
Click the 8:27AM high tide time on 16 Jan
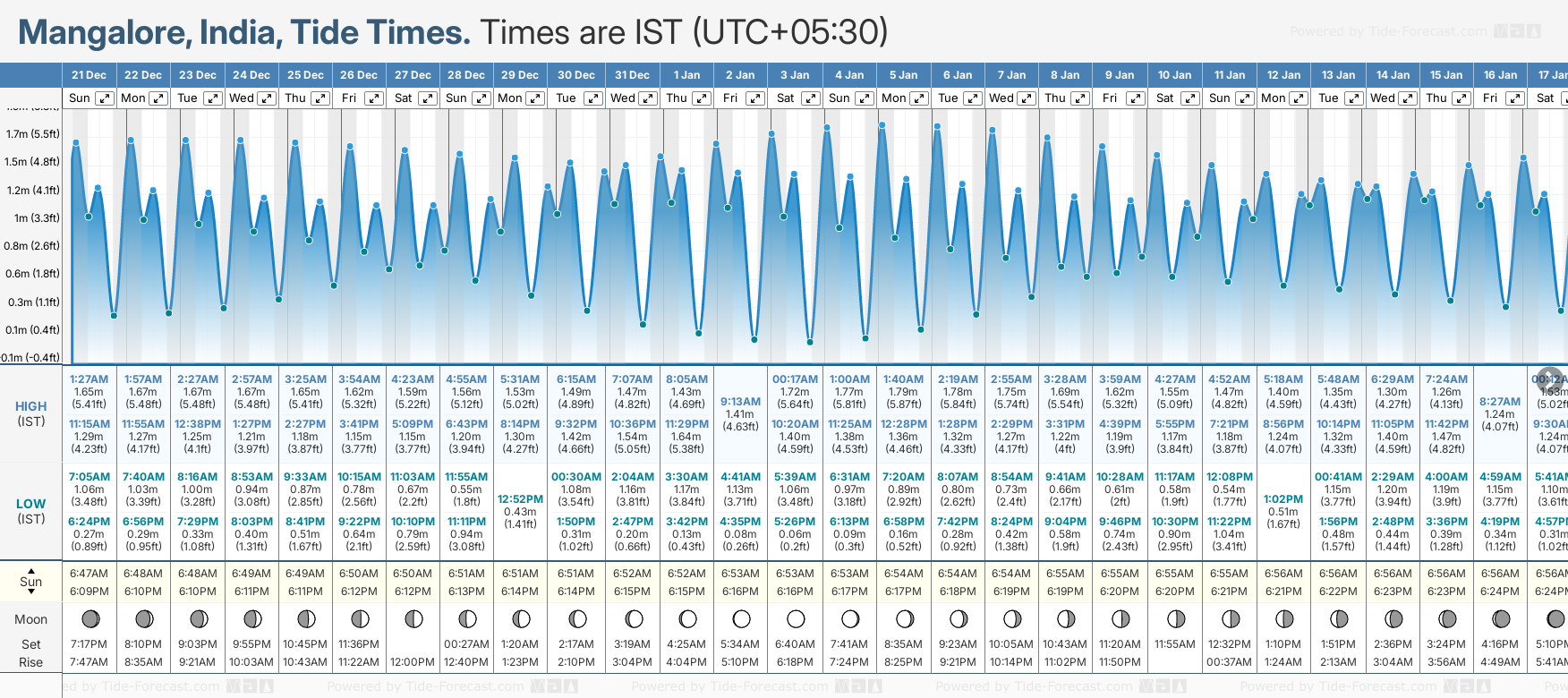[1499, 402]
